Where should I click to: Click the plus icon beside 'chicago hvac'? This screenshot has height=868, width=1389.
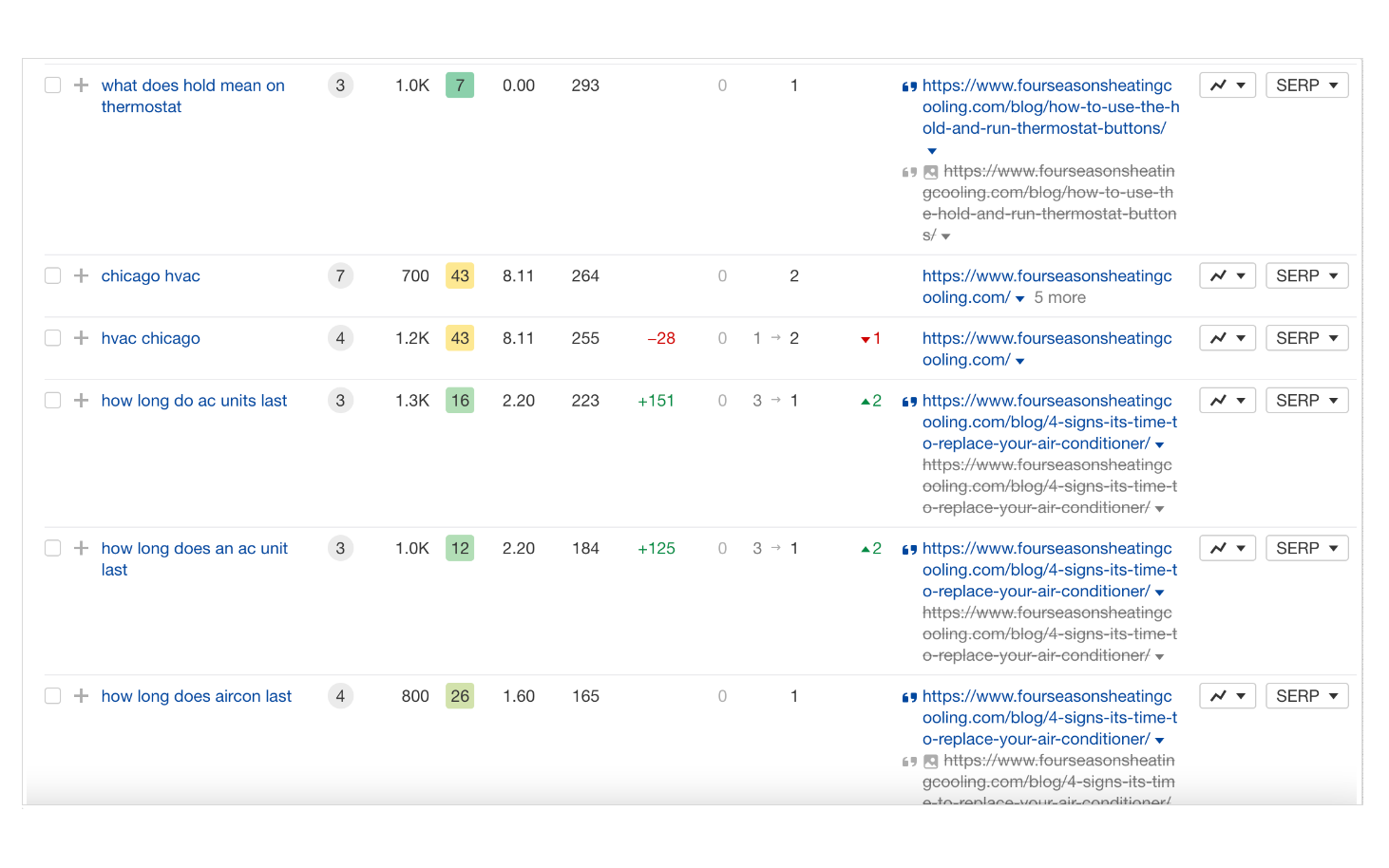click(81, 276)
